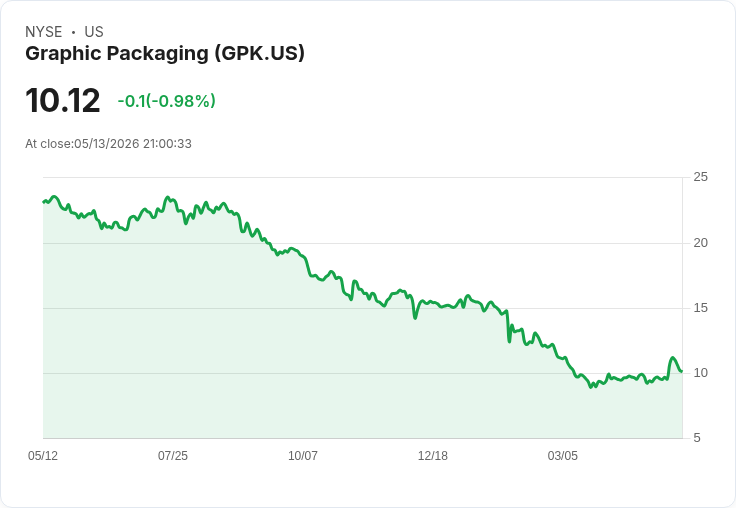The height and width of the screenshot is (508, 736).
Task: Click the current price 10.12
Action: (63, 100)
